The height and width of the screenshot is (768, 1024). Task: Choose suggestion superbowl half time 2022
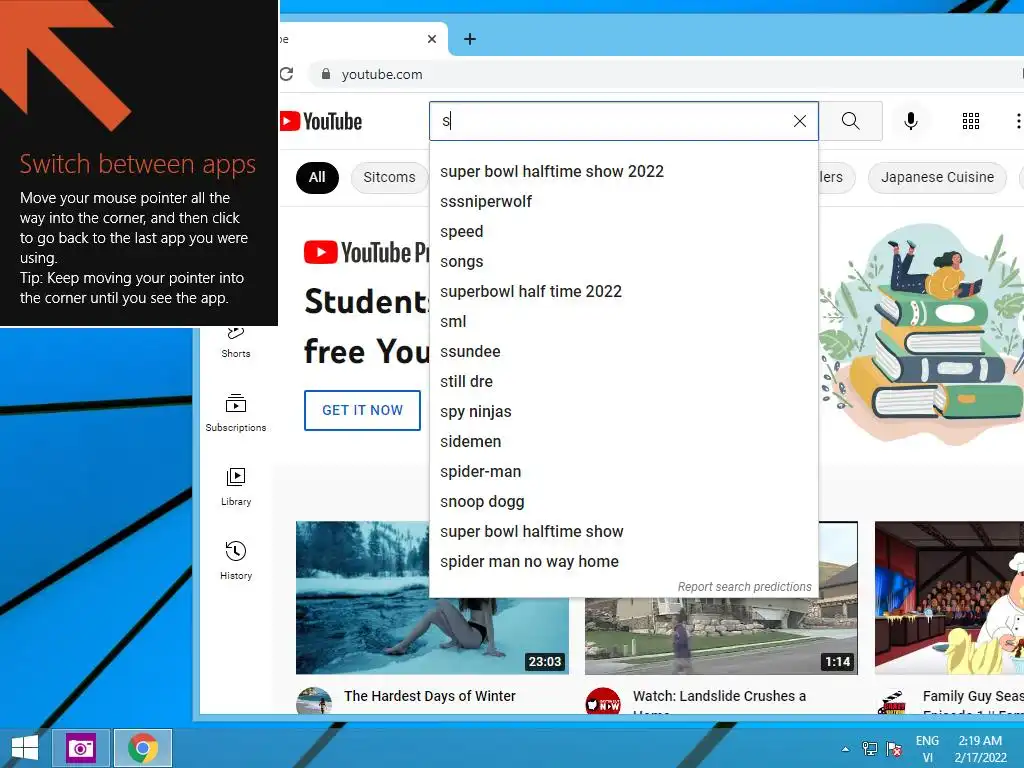pos(624,292)
